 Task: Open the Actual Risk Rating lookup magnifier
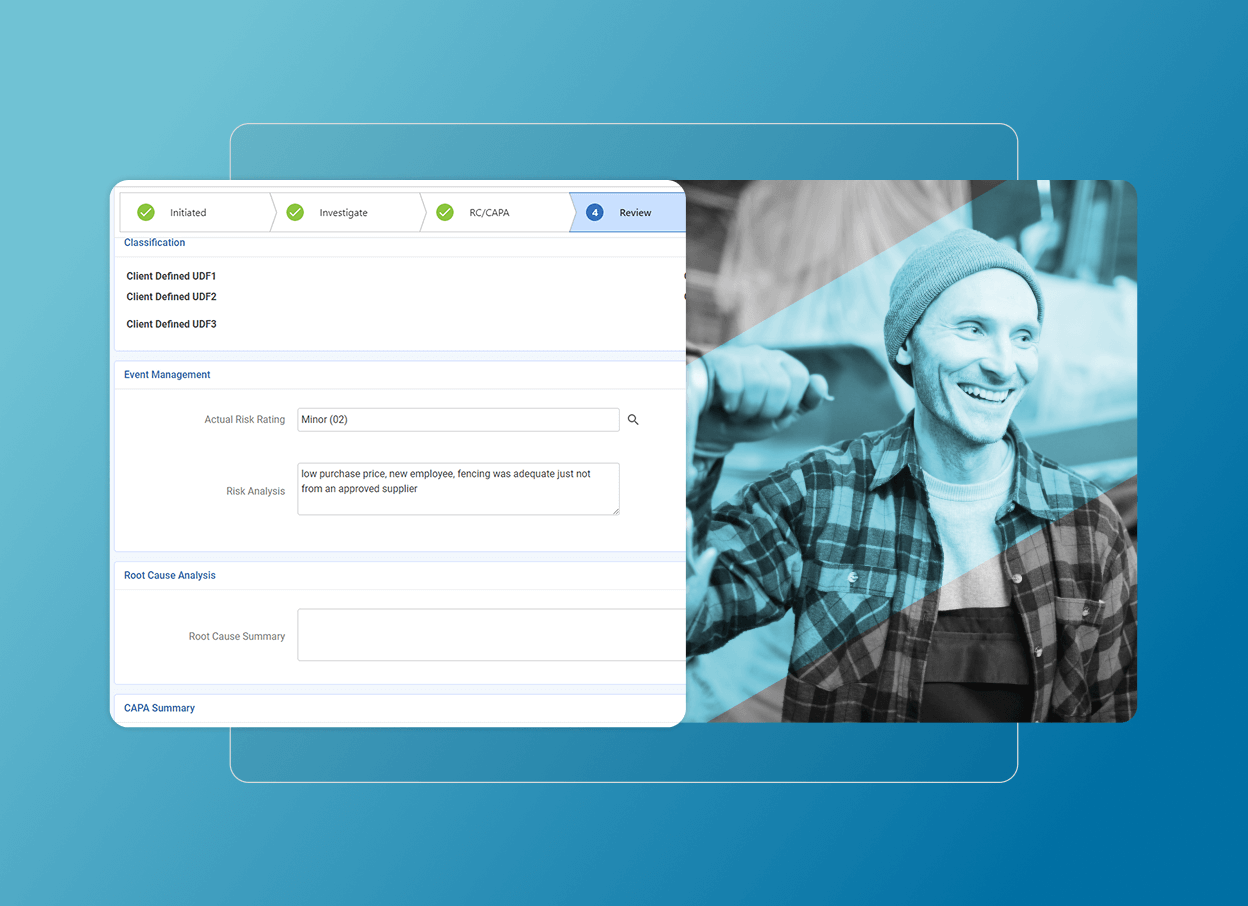(x=633, y=419)
